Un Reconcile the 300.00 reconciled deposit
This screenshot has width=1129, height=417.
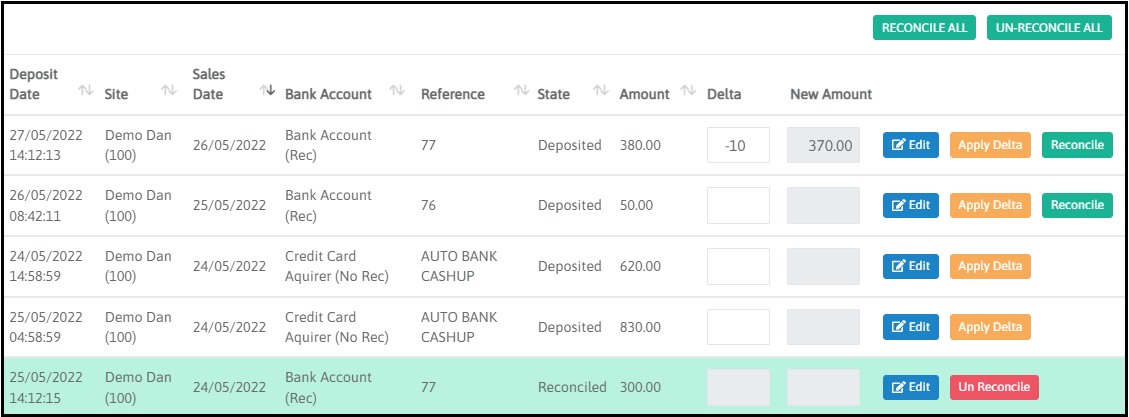coord(994,387)
